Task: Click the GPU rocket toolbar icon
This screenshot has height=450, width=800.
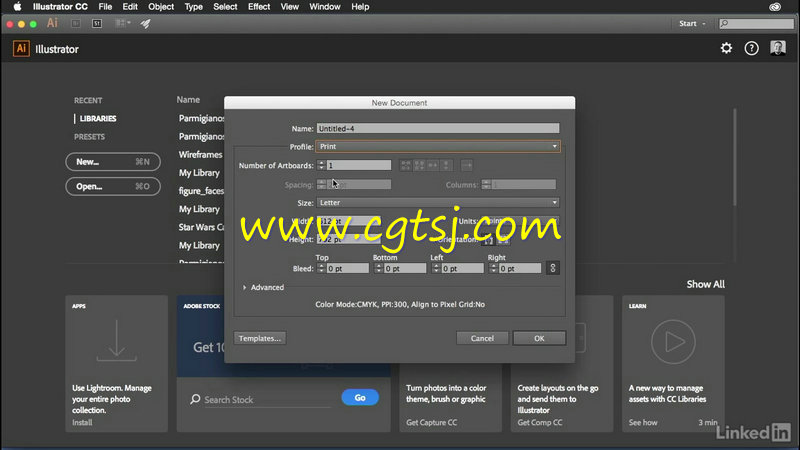Action: pos(145,23)
